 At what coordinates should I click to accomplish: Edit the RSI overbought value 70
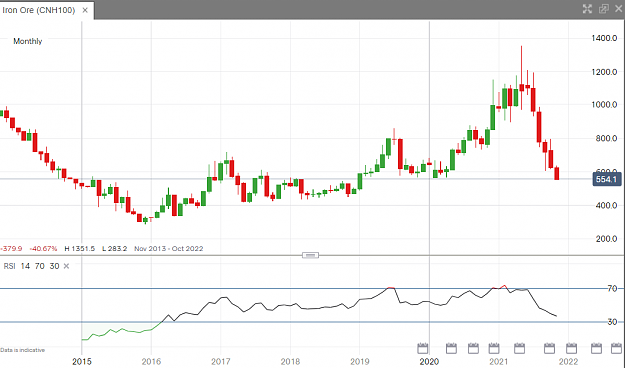[x=39, y=266]
